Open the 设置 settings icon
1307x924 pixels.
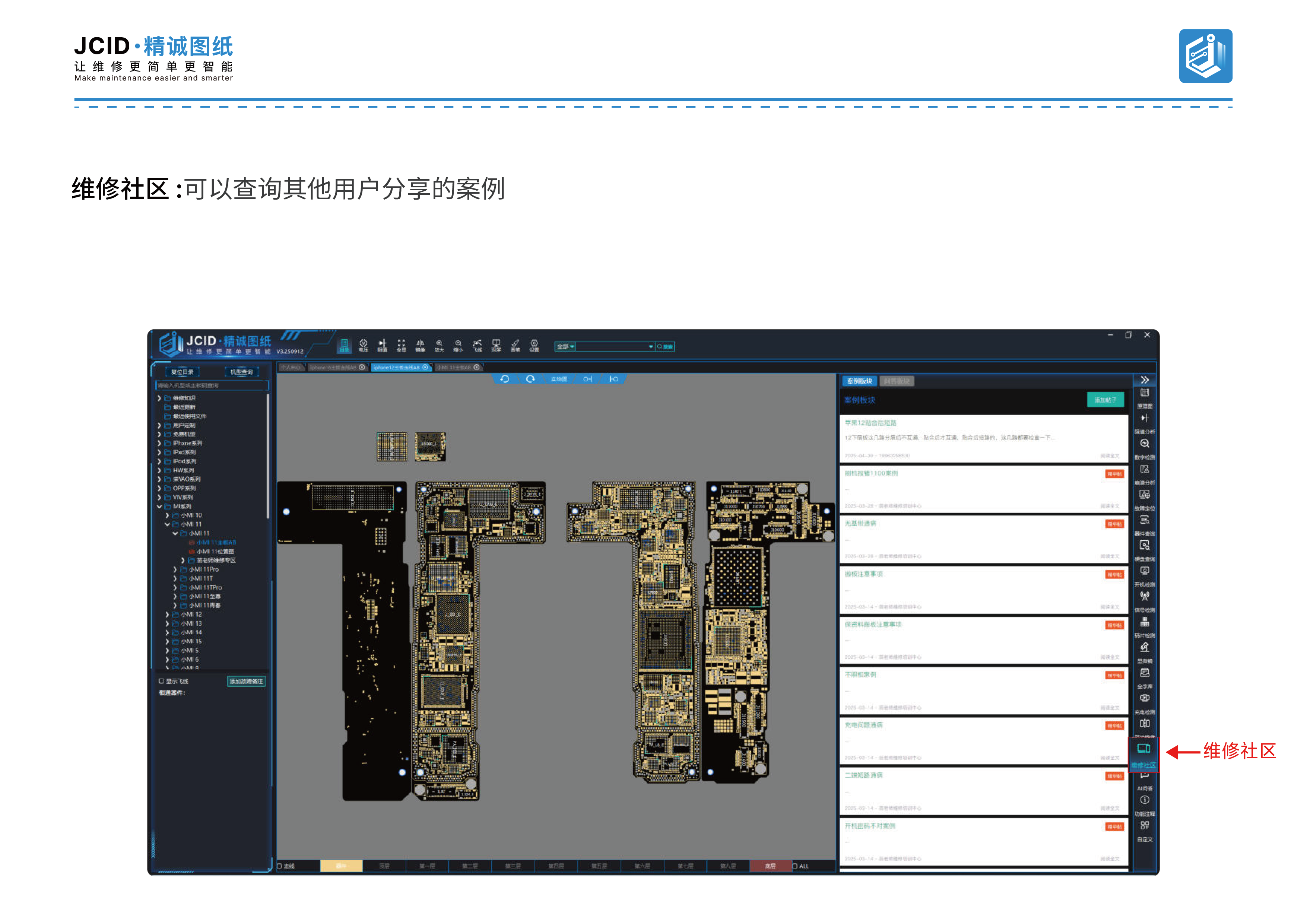point(534,346)
